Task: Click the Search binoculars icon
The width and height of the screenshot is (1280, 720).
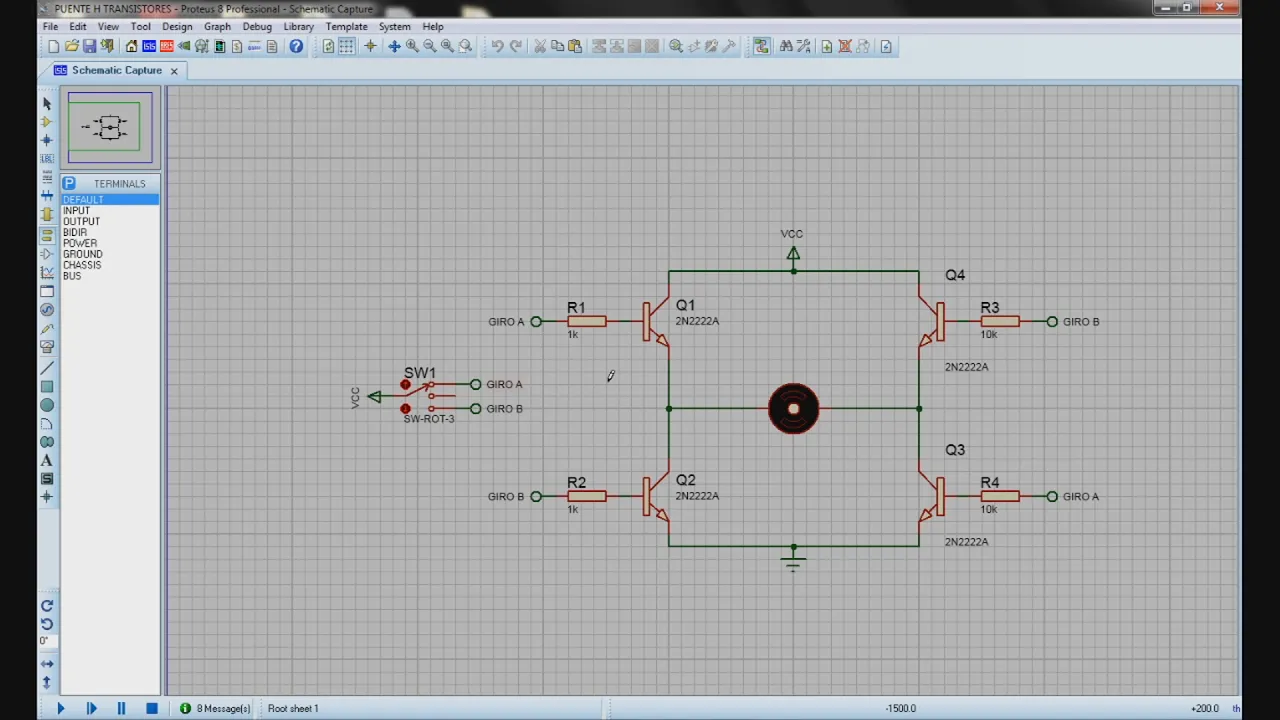Action: [786, 46]
